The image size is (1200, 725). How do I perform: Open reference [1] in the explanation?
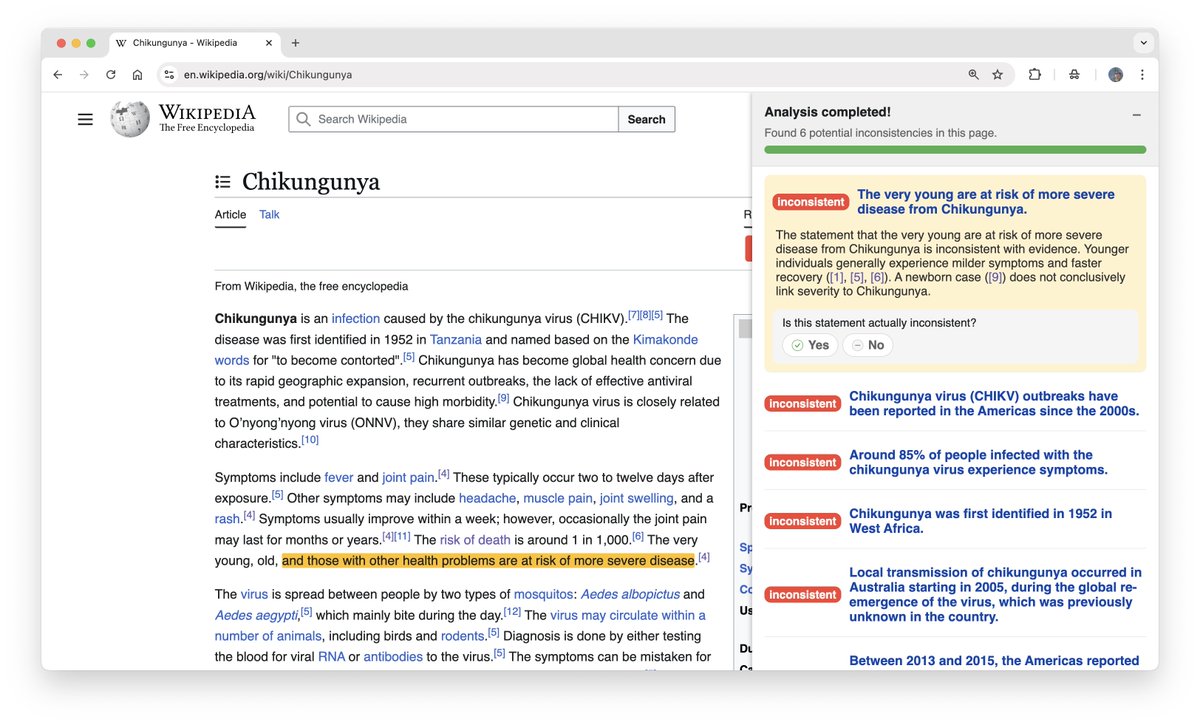[838, 277]
